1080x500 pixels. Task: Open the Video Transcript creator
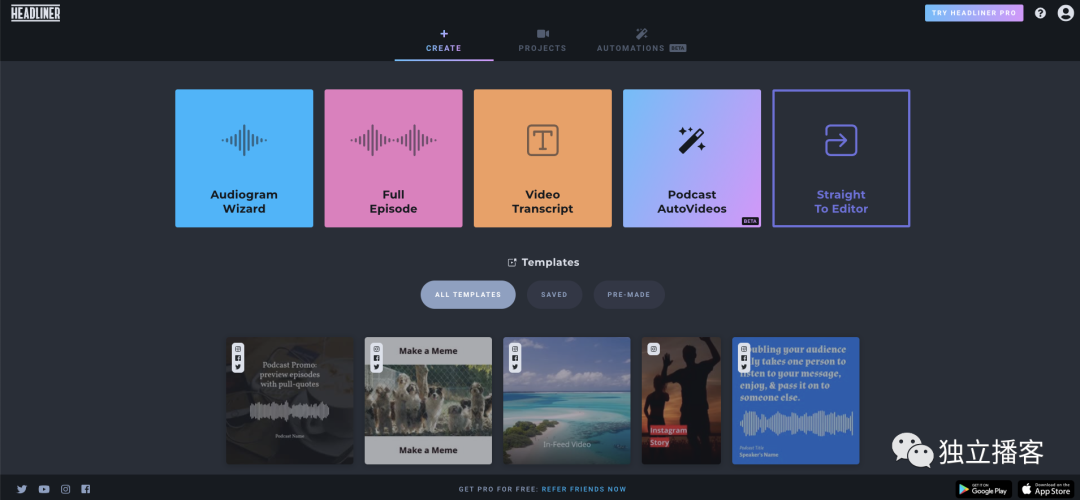pos(543,158)
